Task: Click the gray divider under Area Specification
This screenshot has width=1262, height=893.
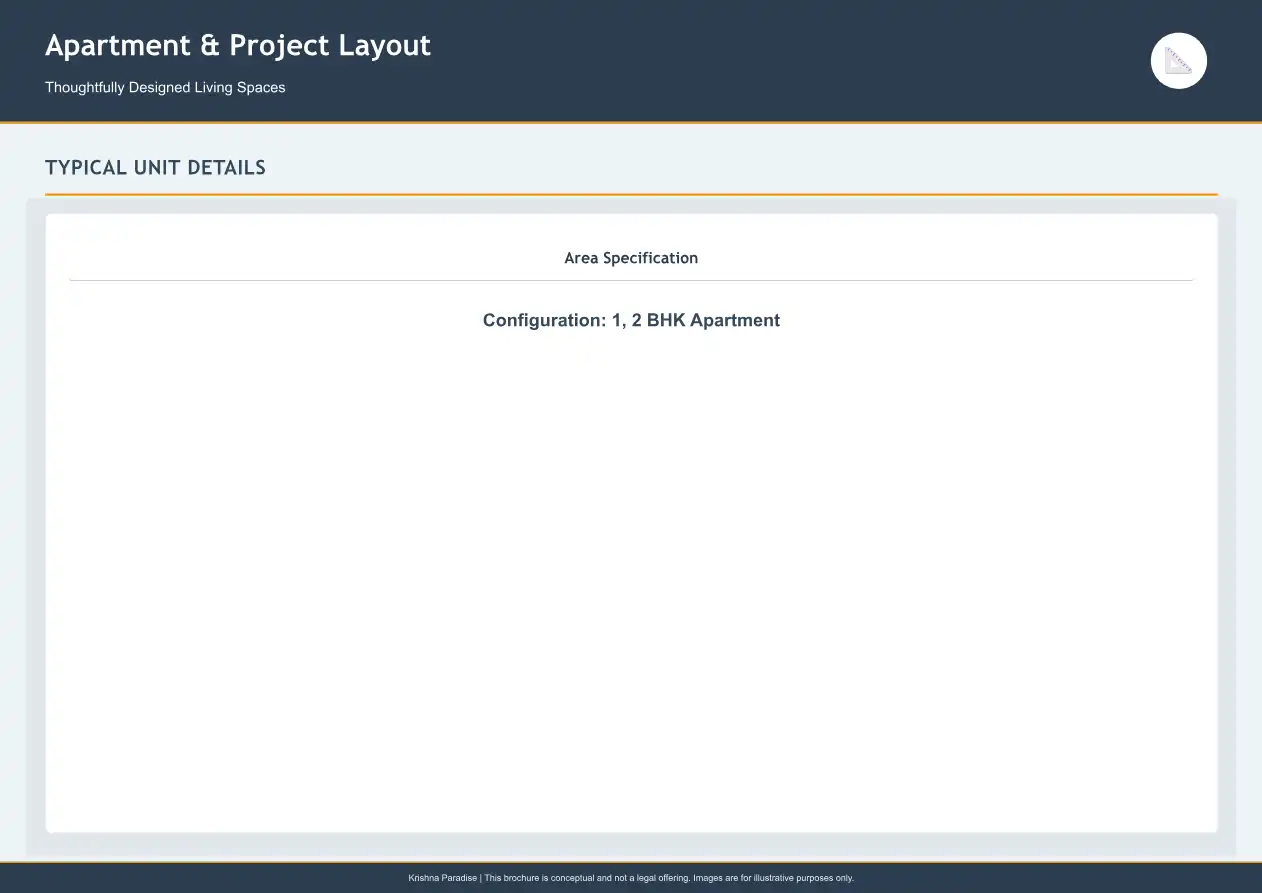Action: (631, 281)
